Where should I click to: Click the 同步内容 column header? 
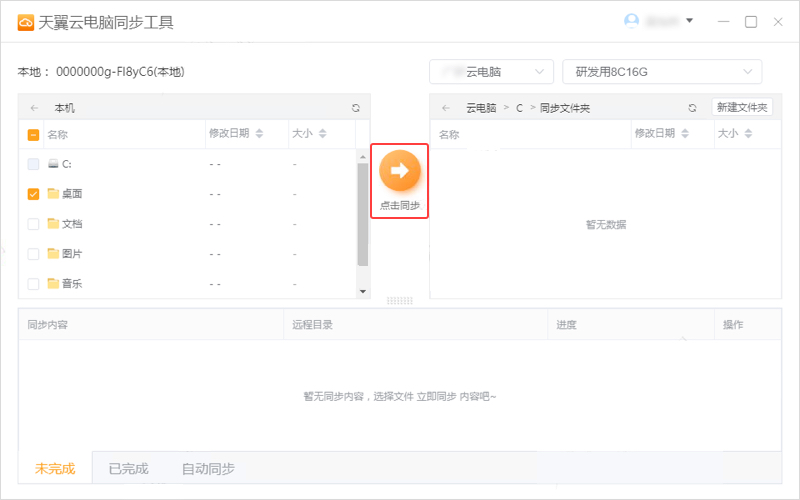[47, 325]
